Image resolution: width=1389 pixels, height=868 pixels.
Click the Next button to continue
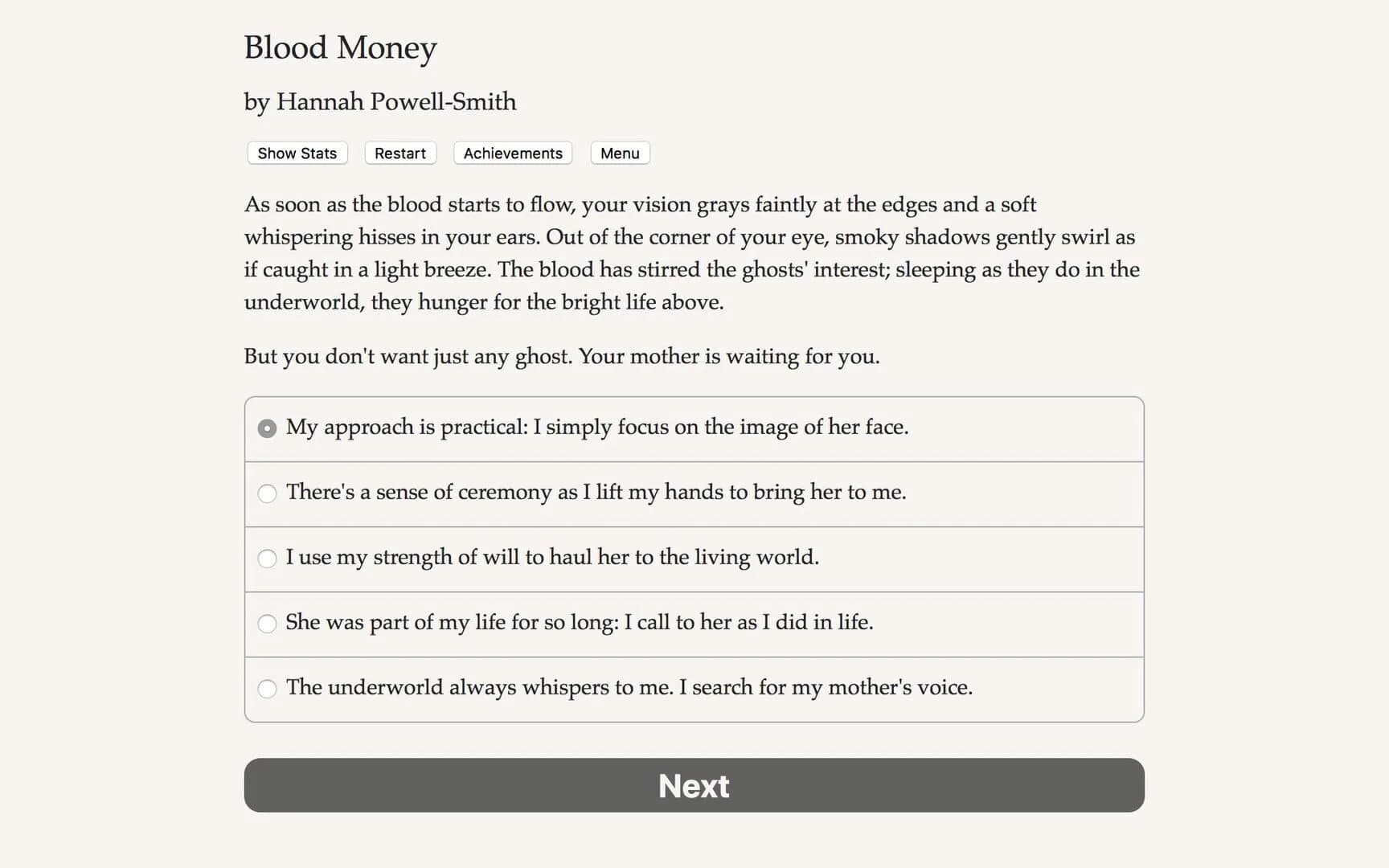(694, 785)
